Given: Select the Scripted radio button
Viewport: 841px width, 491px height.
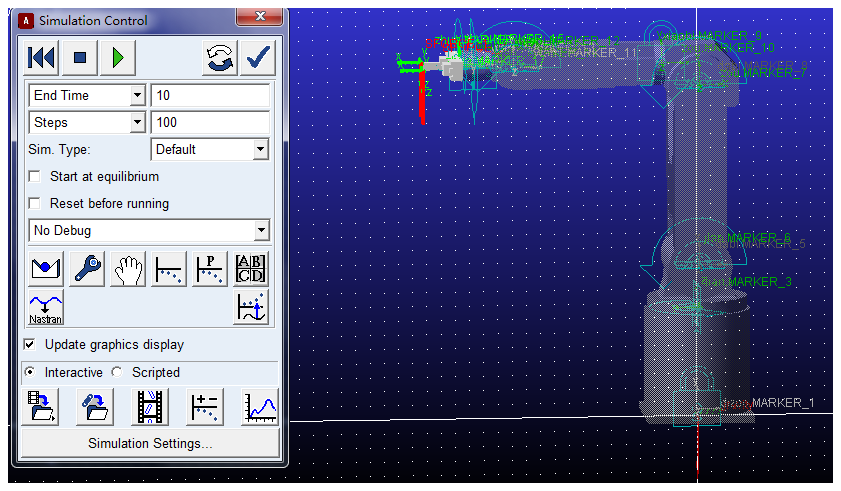Looking at the screenshot, I should click(x=118, y=372).
